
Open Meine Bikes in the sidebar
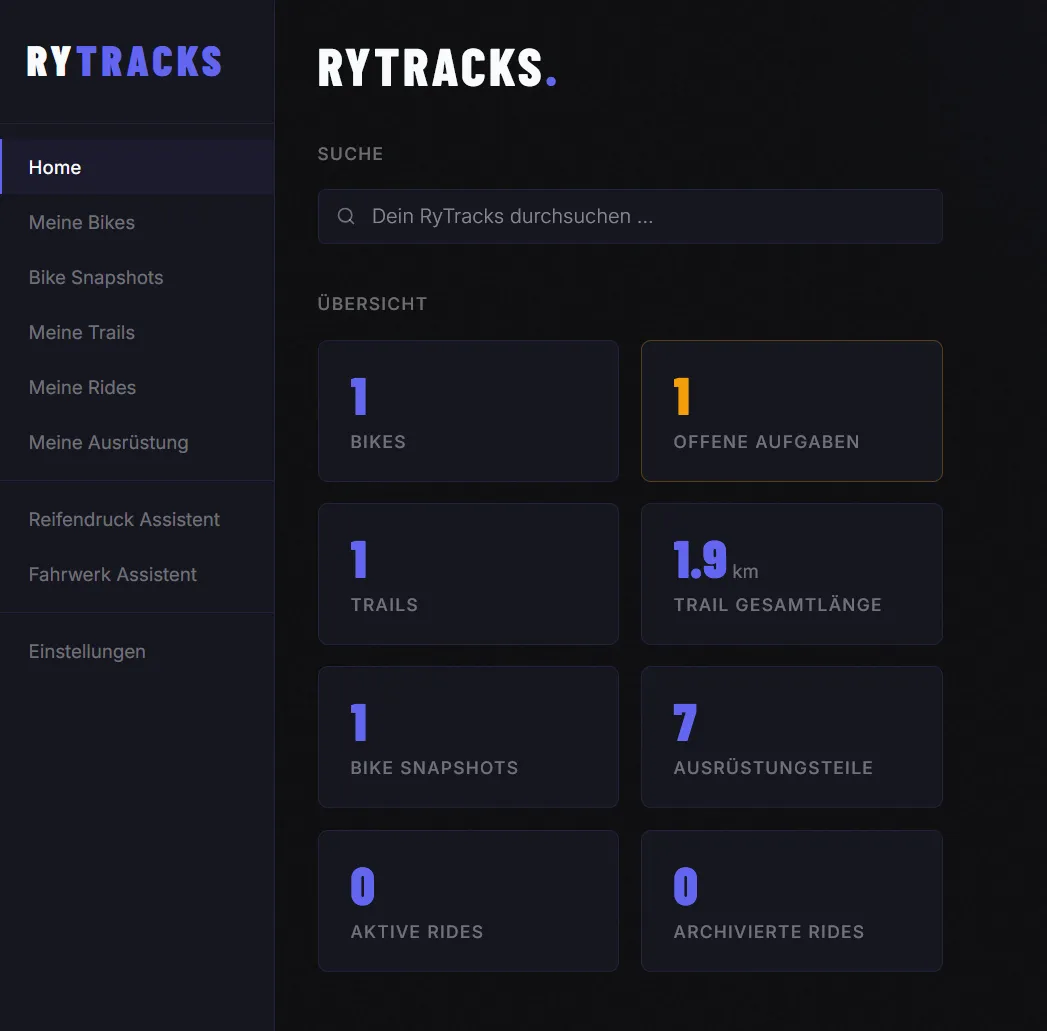pyautogui.click(x=82, y=222)
